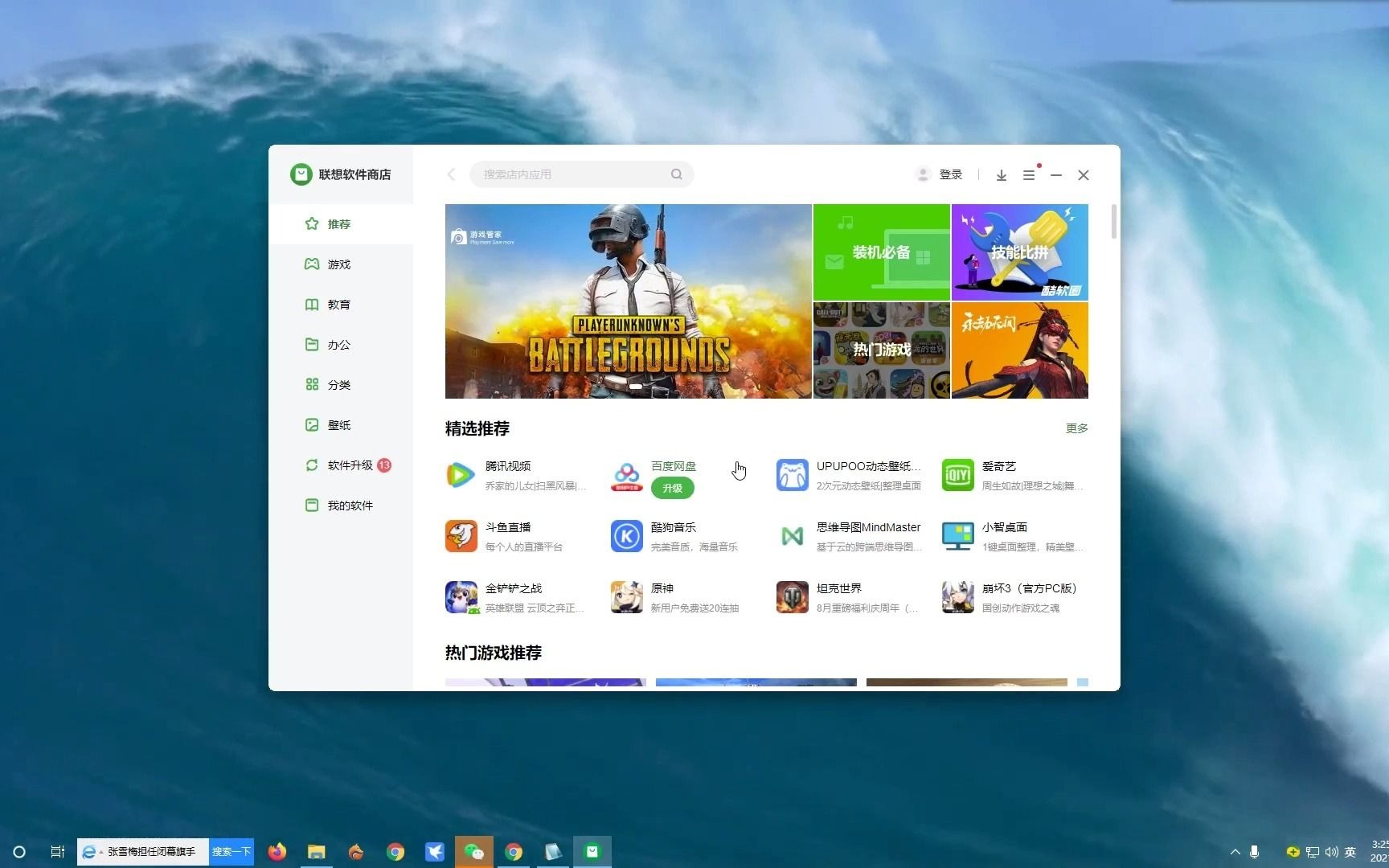
Task: Click the 登录 login link
Action: [951, 174]
